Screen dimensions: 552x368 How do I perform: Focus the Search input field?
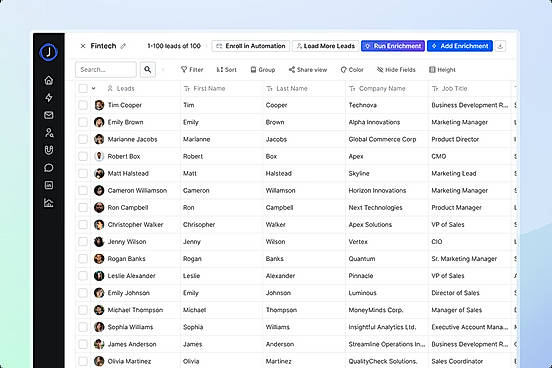[x=106, y=69]
